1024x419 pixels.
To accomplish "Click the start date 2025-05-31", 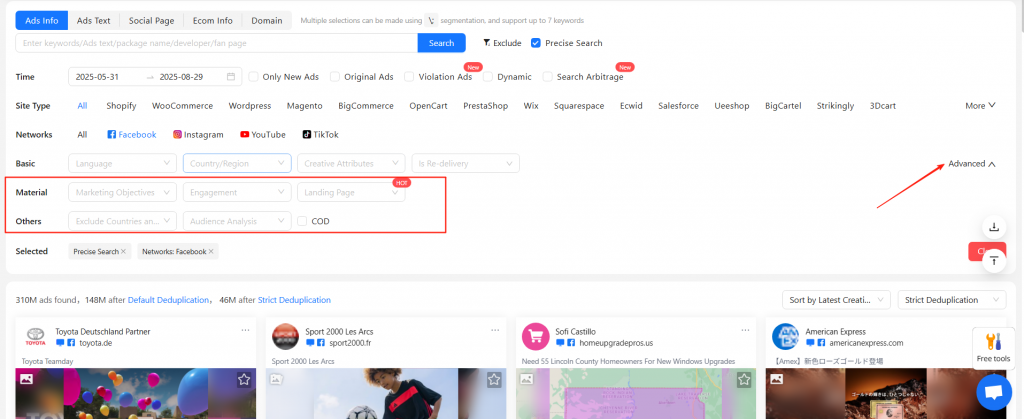I will (97, 76).
